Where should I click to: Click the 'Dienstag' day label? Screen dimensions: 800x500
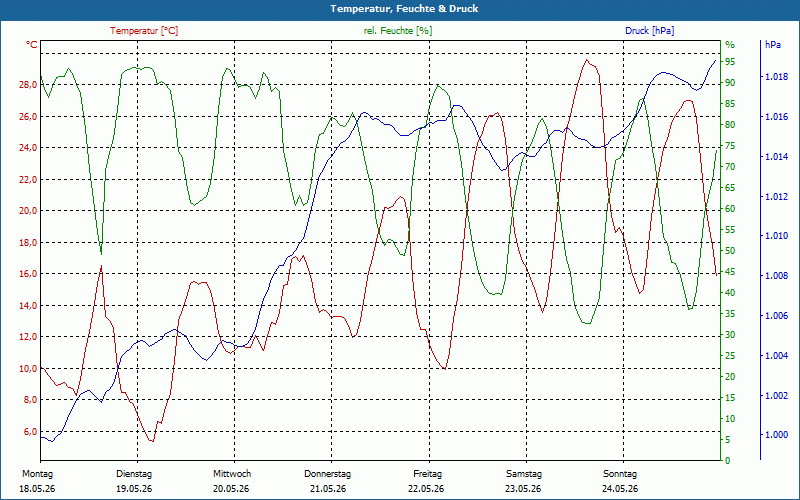click(134, 474)
